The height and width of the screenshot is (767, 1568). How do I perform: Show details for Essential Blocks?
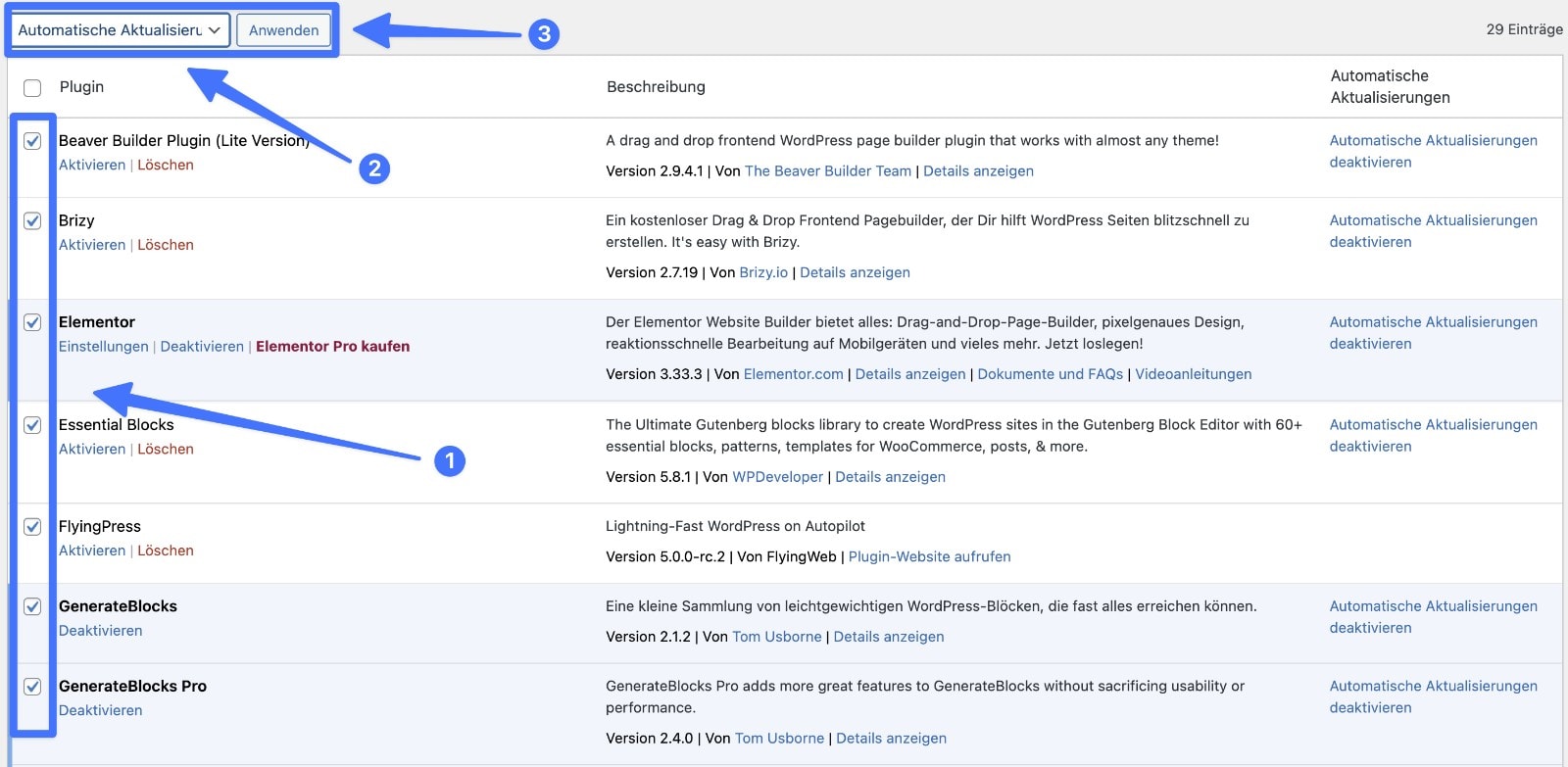tap(891, 477)
